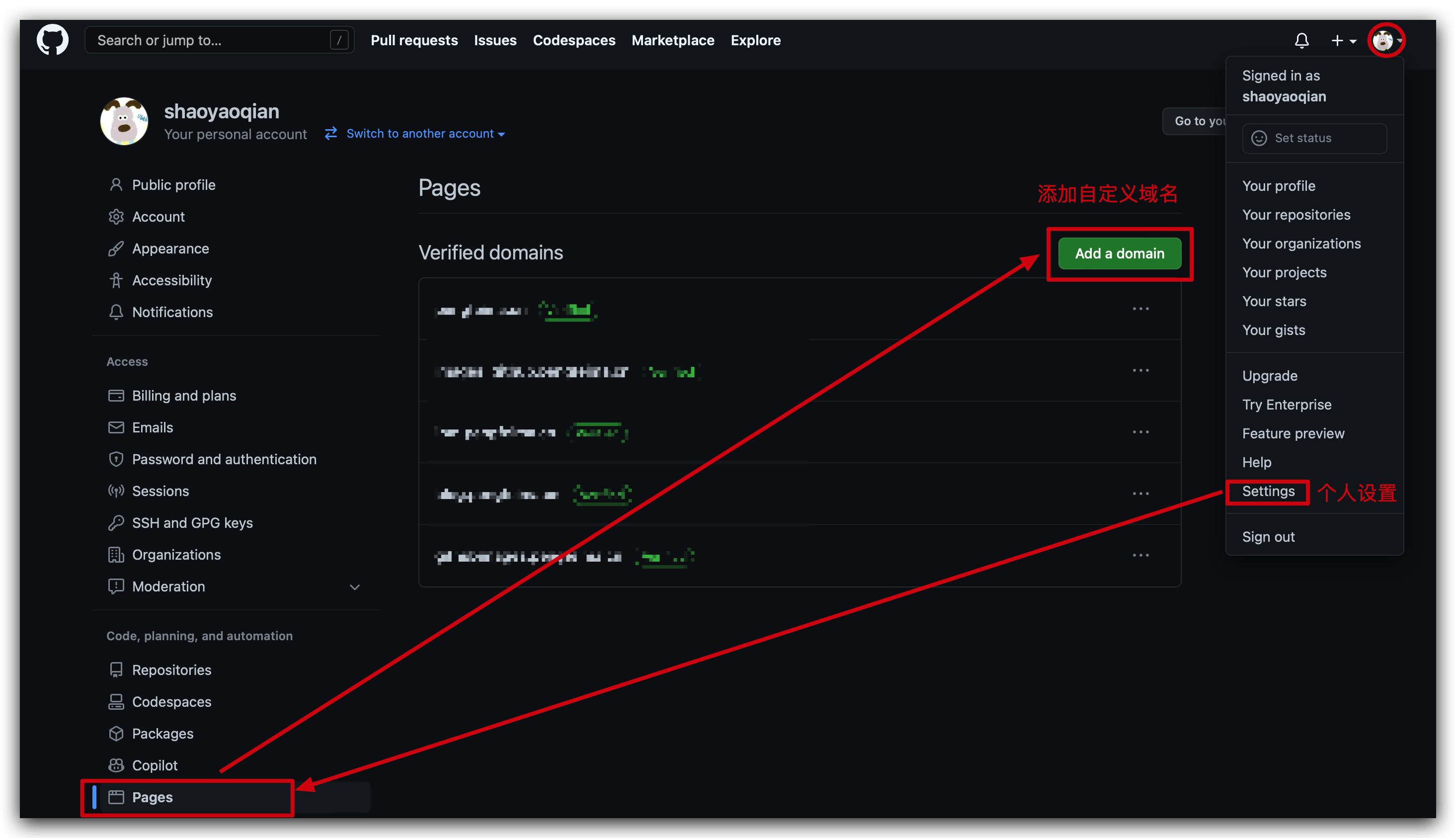Click the smiley icon in Set status
The image size is (1456, 838).
tap(1259, 138)
